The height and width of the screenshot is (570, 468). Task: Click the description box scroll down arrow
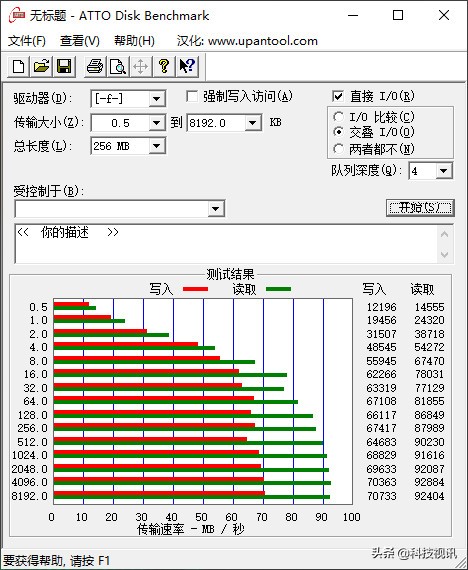(444, 254)
